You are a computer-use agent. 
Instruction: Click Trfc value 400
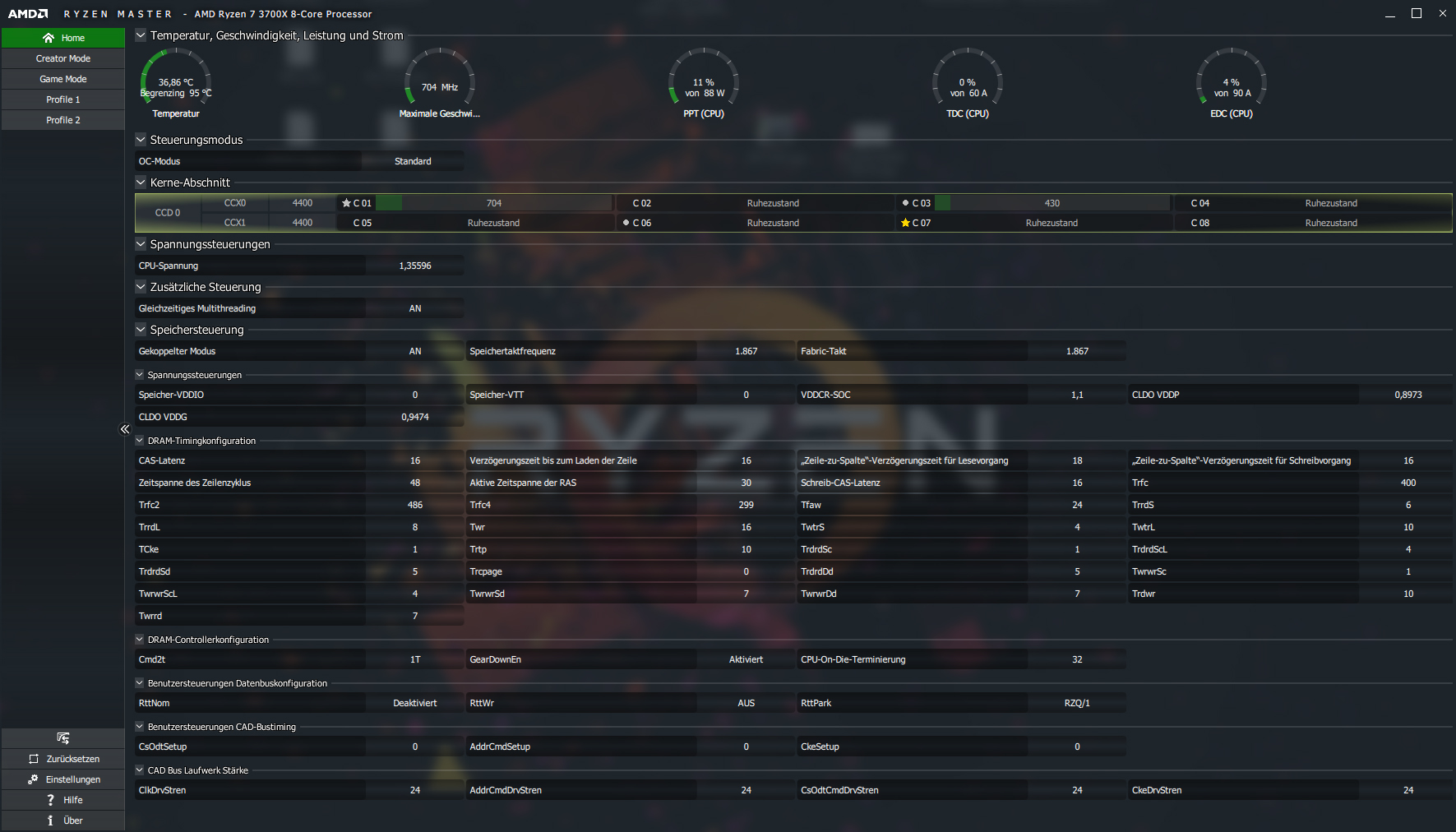[x=1407, y=483]
